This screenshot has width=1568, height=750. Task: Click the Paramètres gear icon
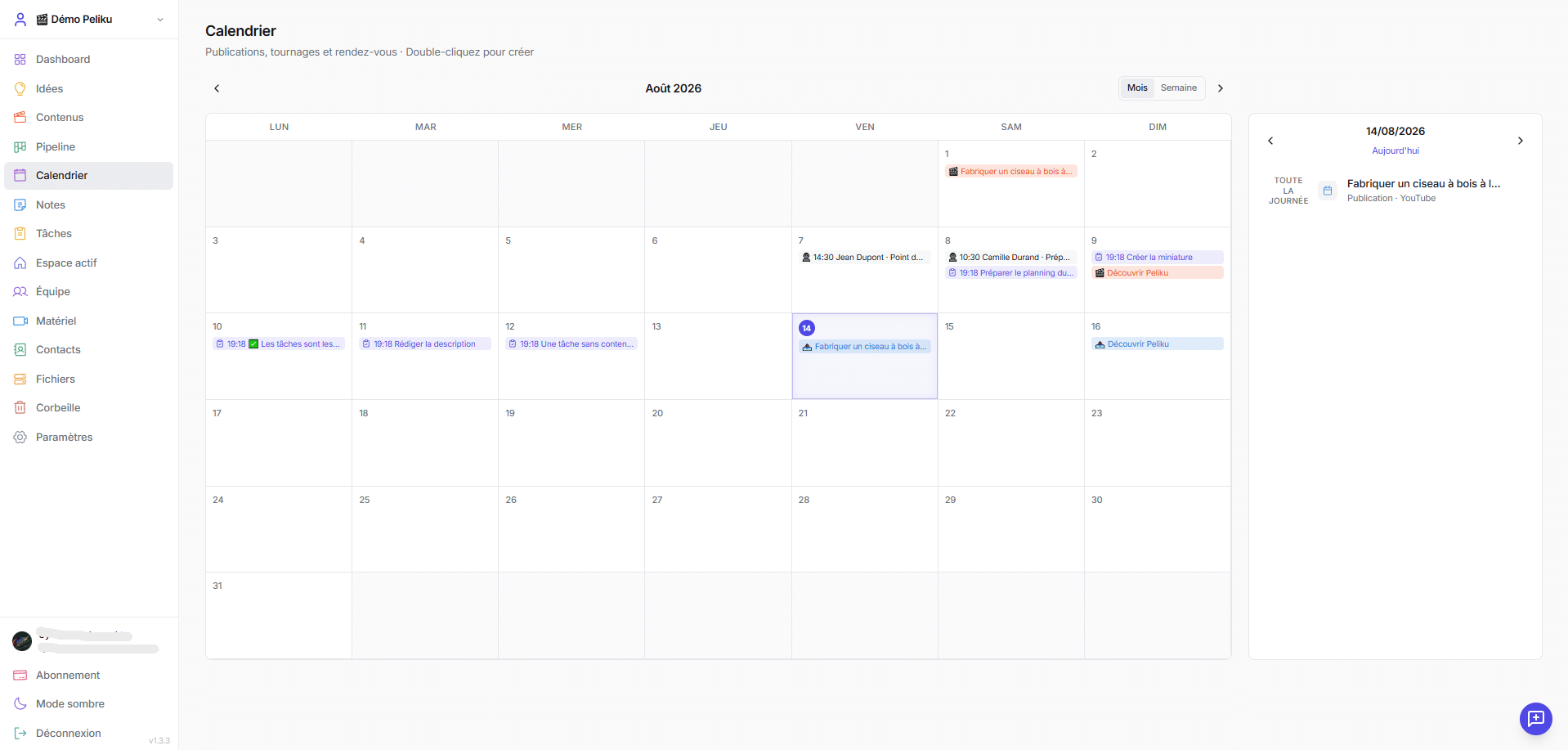[20, 438]
